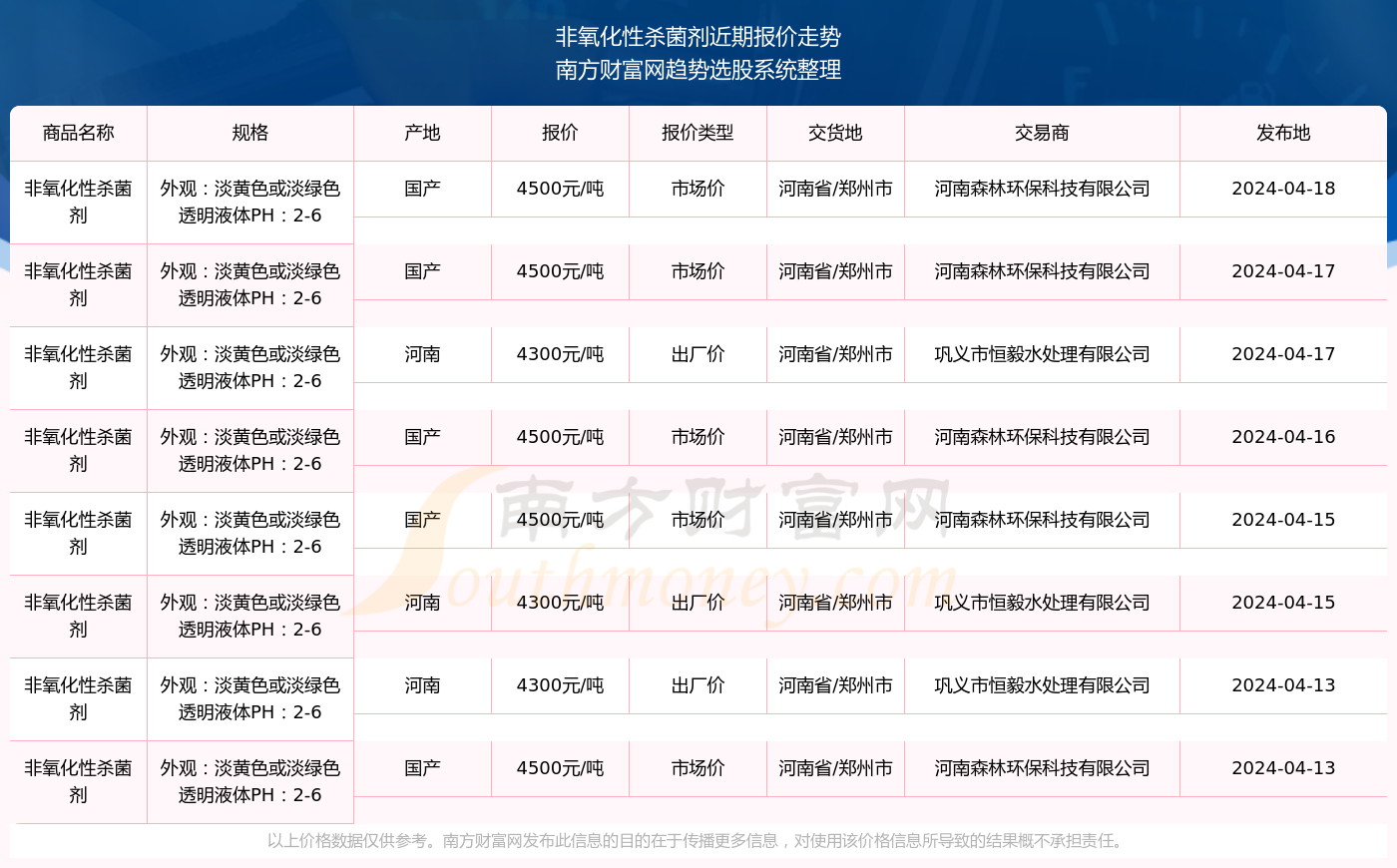The width and height of the screenshot is (1397, 868).
Task: Click the 规格 column header
Action: [x=250, y=133]
